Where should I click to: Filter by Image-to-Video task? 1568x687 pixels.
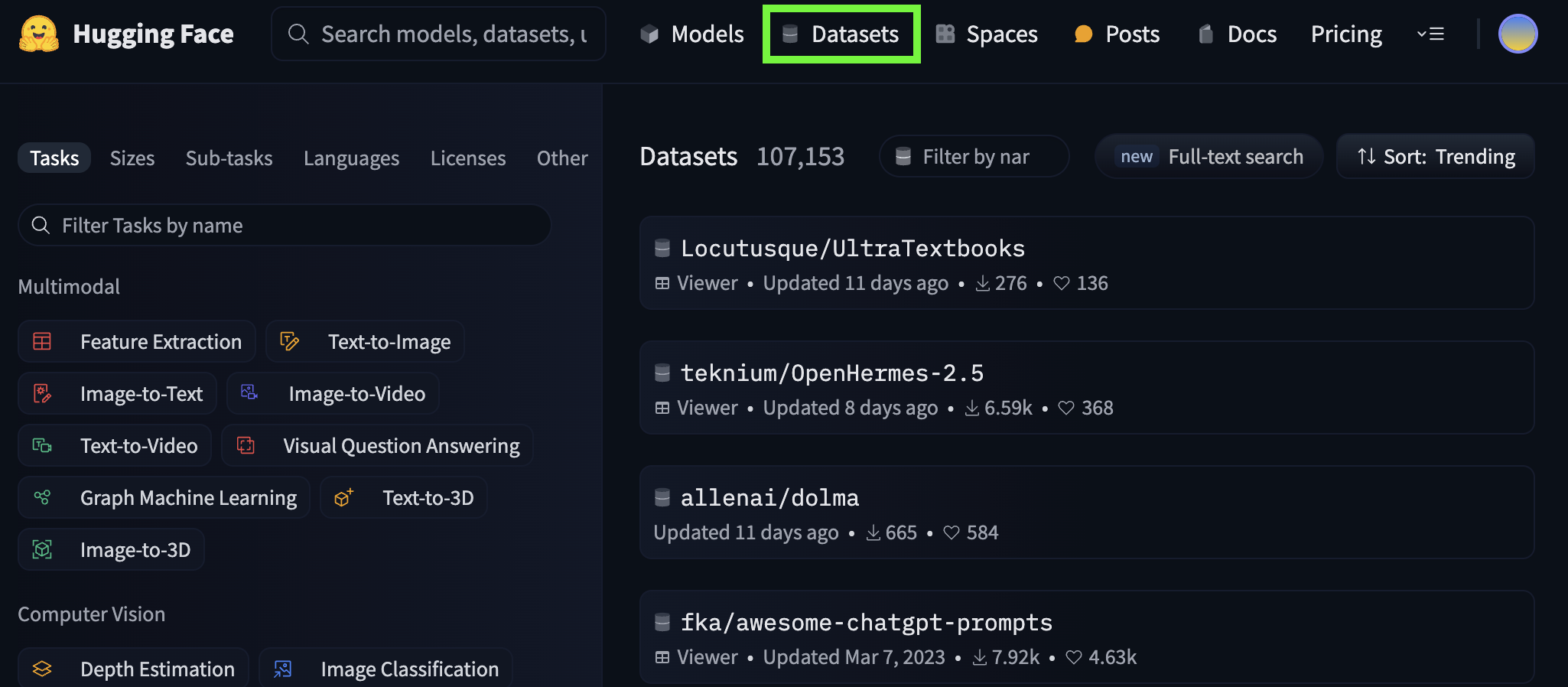[x=333, y=393]
